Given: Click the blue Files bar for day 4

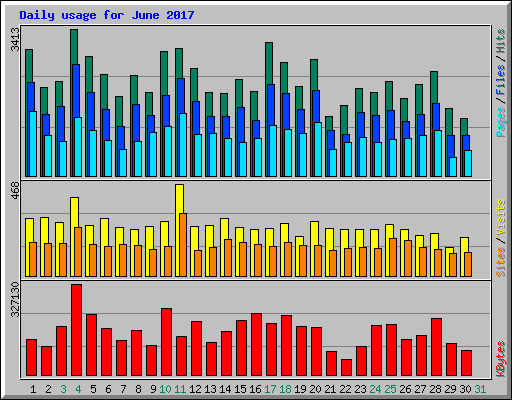Looking at the screenshot, I should (76, 91).
